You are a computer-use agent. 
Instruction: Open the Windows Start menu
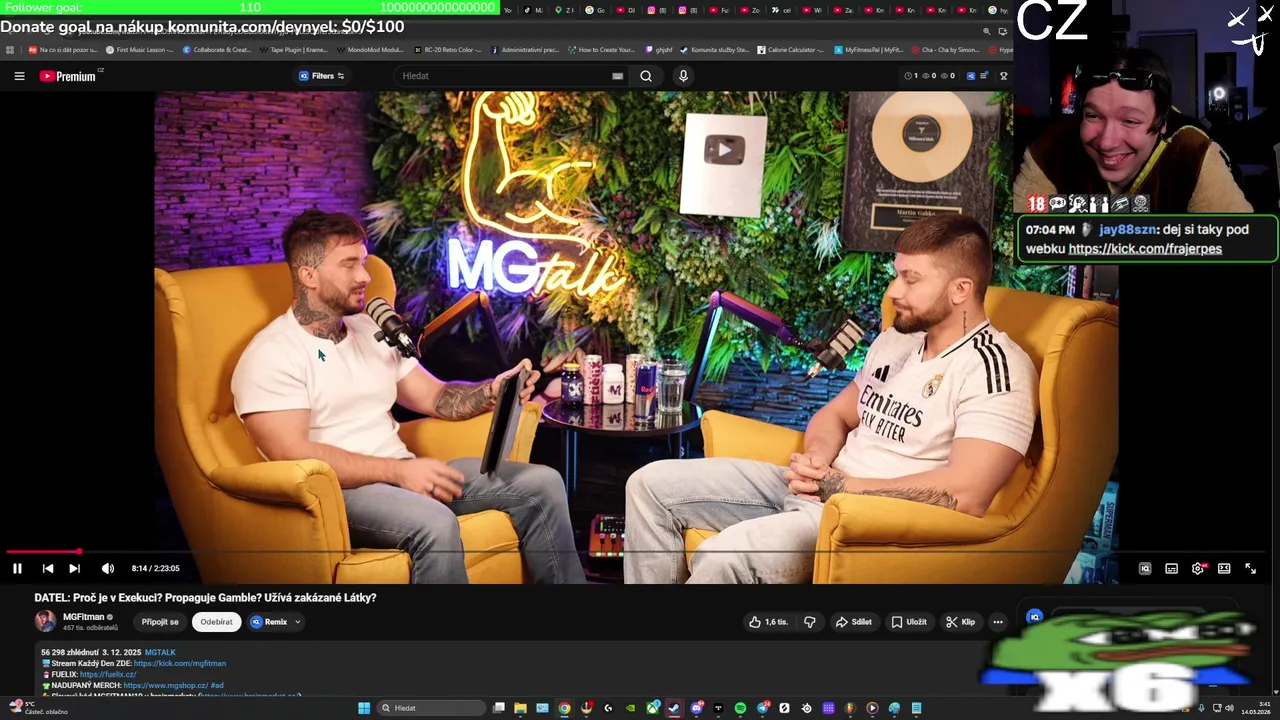pyautogui.click(x=364, y=708)
